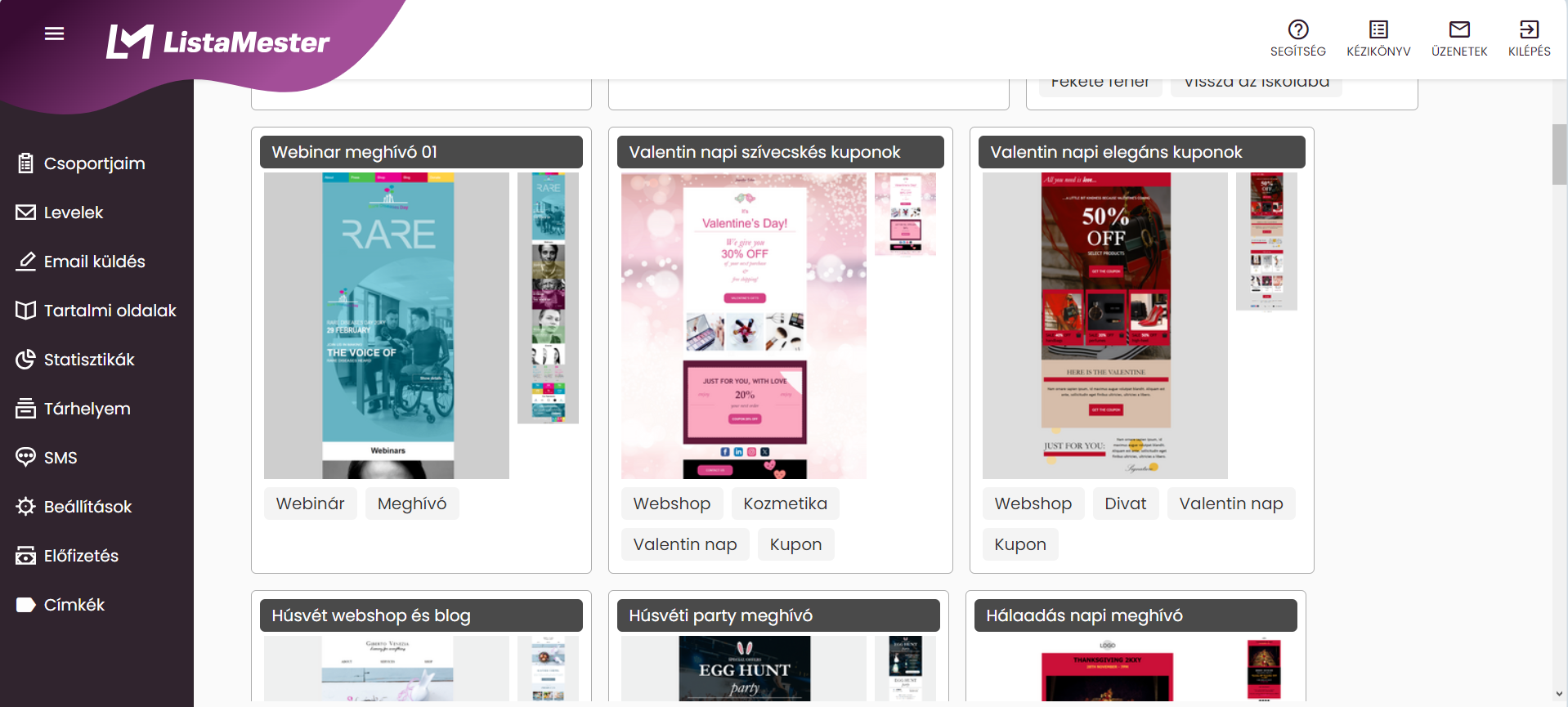The image size is (1568, 707).
Task: Select the Húsvéti party meghívó title
Action: click(x=778, y=615)
